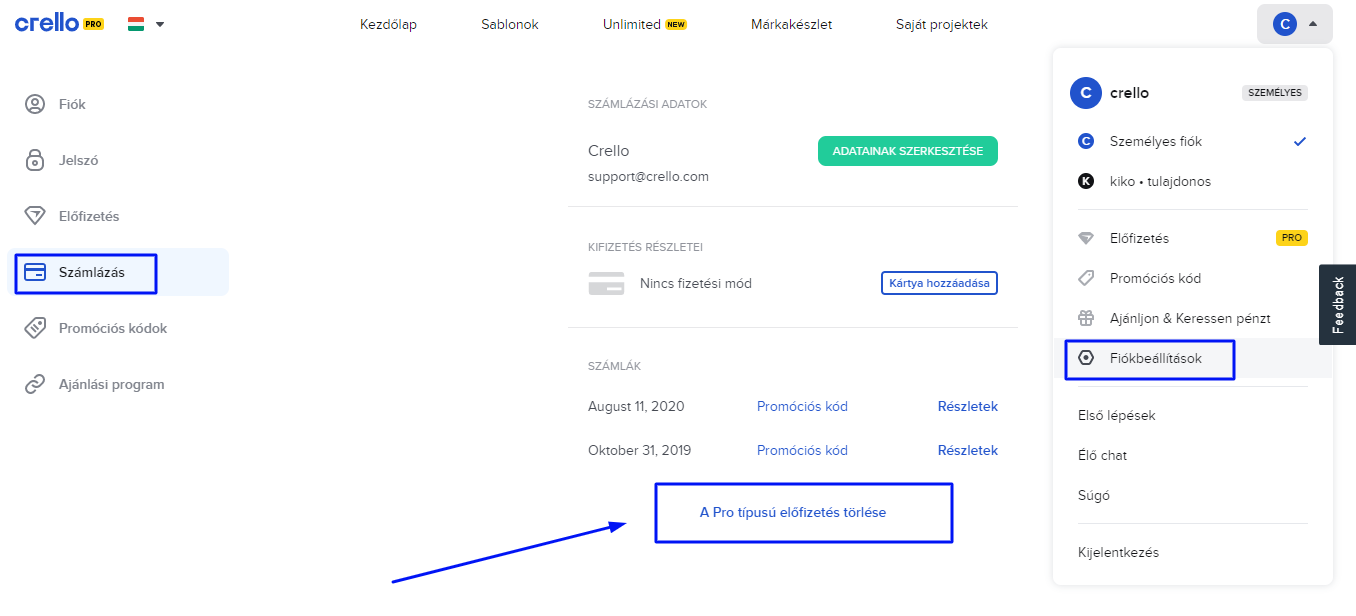Click the gray payment card icon
1356x616 pixels.
pos(606,283)
